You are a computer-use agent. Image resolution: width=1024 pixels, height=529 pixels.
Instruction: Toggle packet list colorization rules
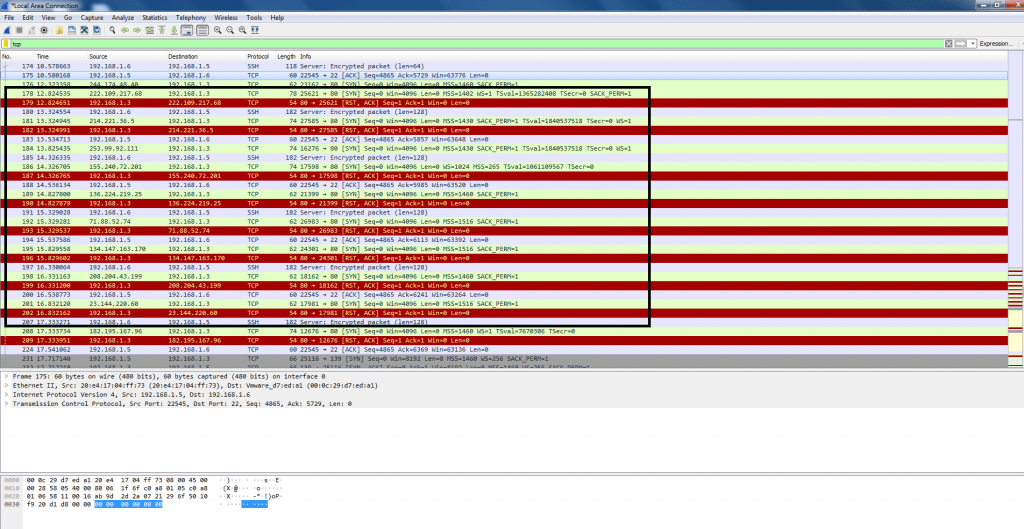point(202,30)
